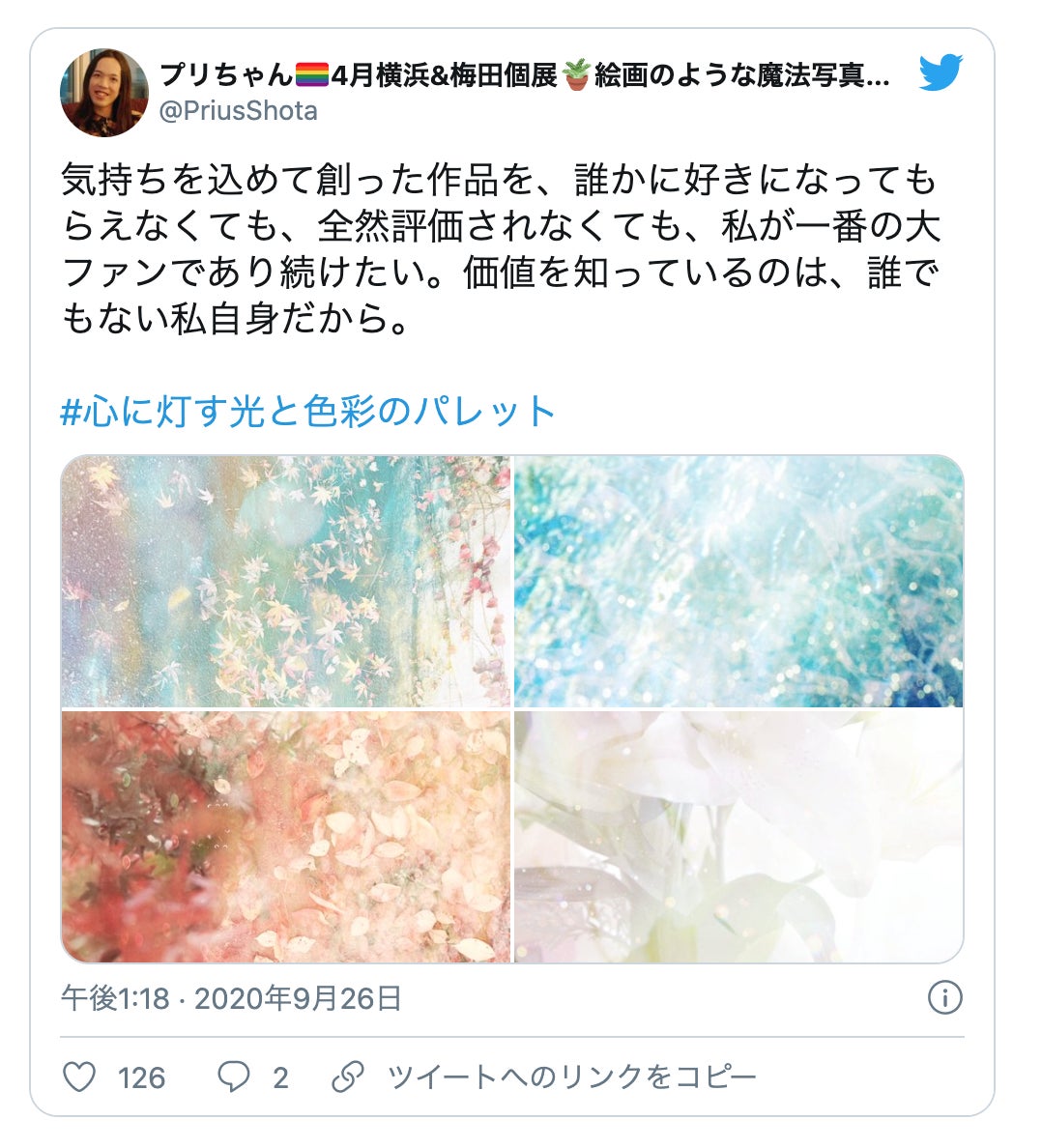Screen dimensions: 1042x1148
Task: Open the red and peach leaves photo
Action: tap(285, 837)
